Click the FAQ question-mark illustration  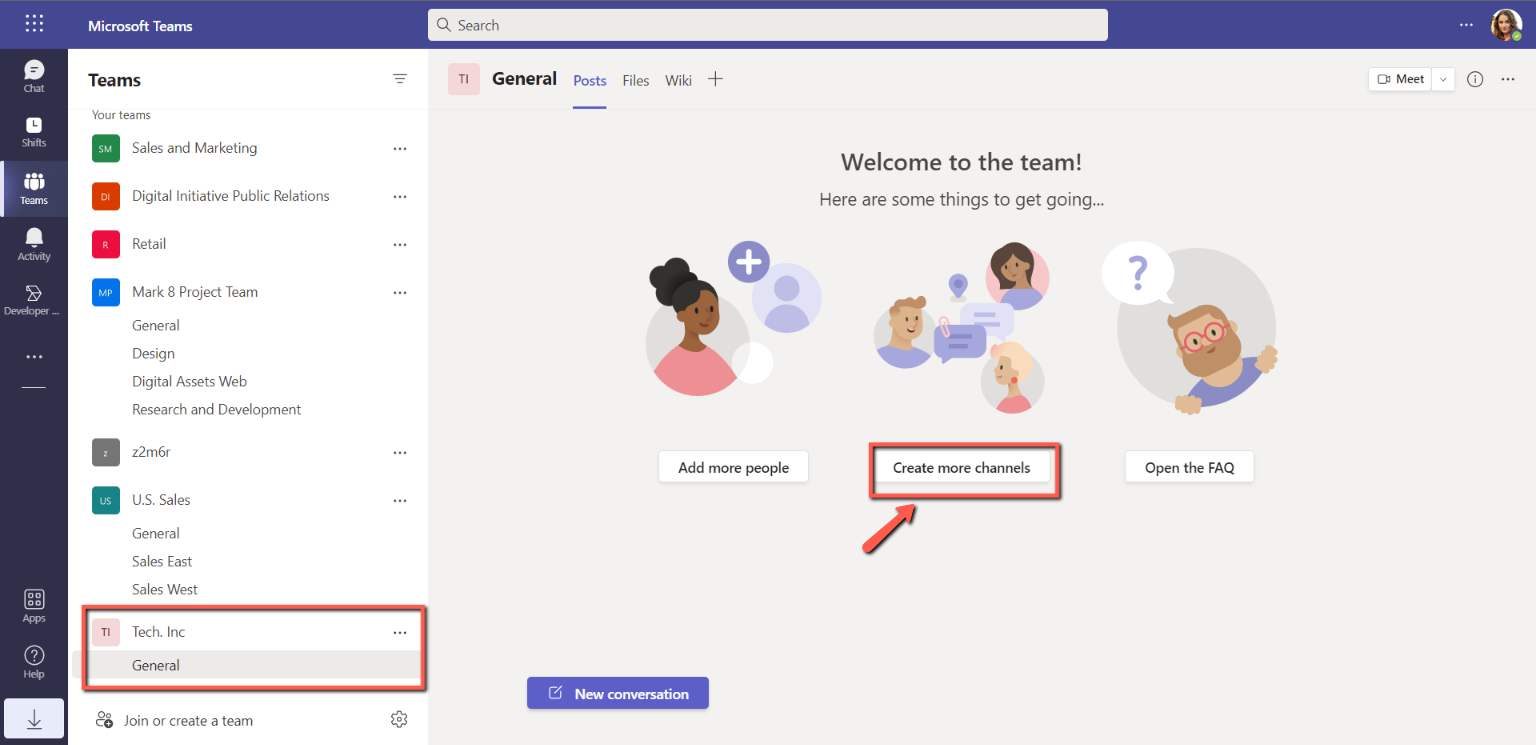[x=1189, y=328]
